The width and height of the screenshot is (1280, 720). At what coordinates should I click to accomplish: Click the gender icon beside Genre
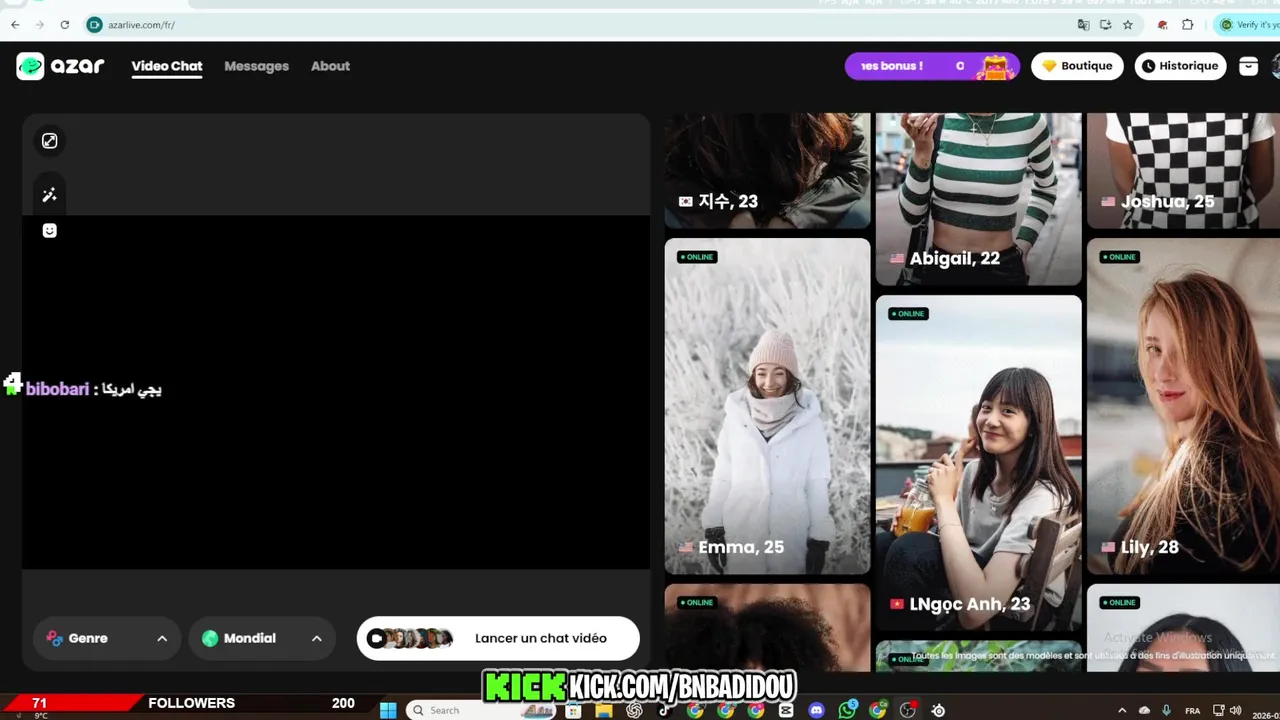(55, 638)
